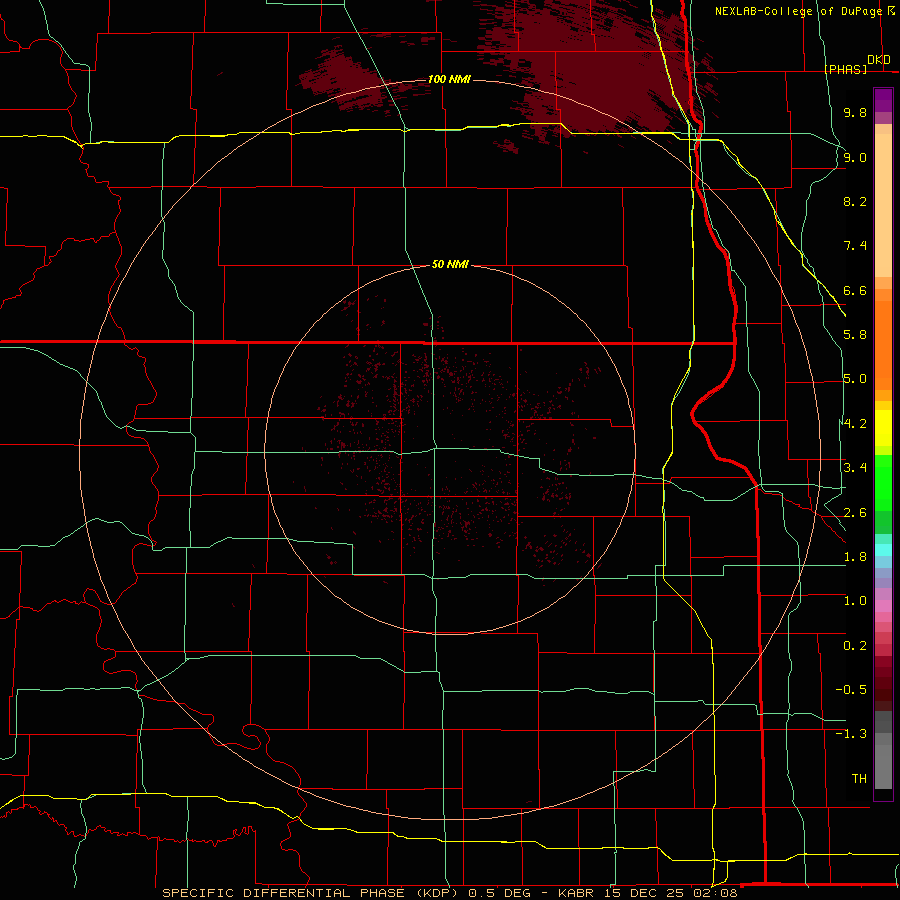Click the 6.6 legend value
Screen dimensions: 900x900
[x=855, y=290]
